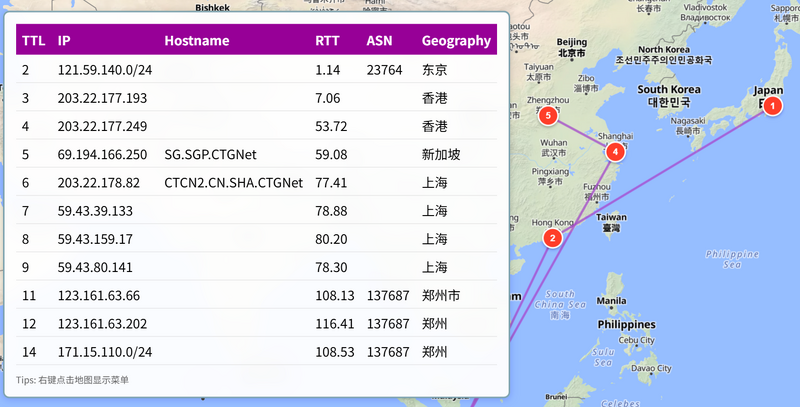Screen dimensions: 800x407
Task: Click RTT value 78.30
Action: coord(331,267)
